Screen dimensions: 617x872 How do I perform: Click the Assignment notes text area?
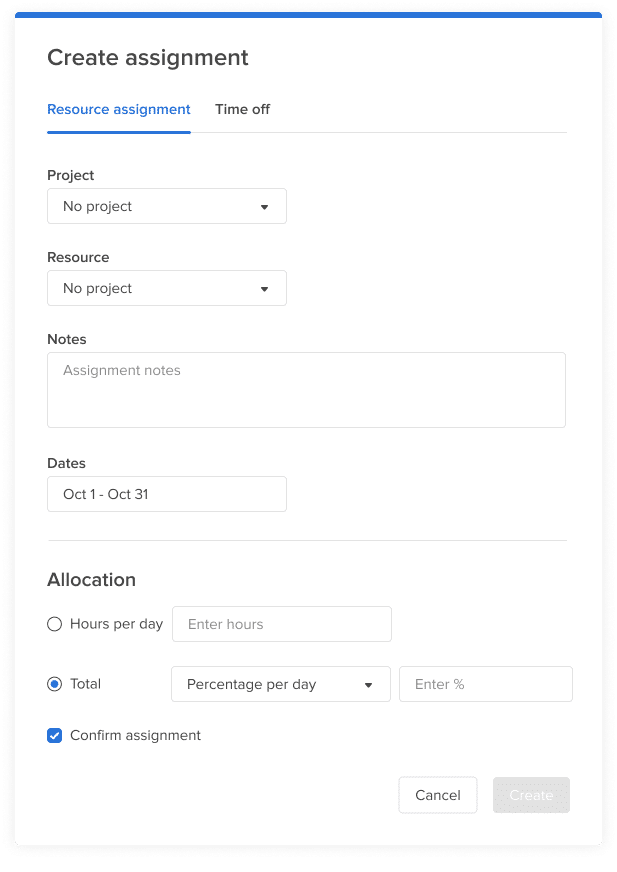[306, 389]
